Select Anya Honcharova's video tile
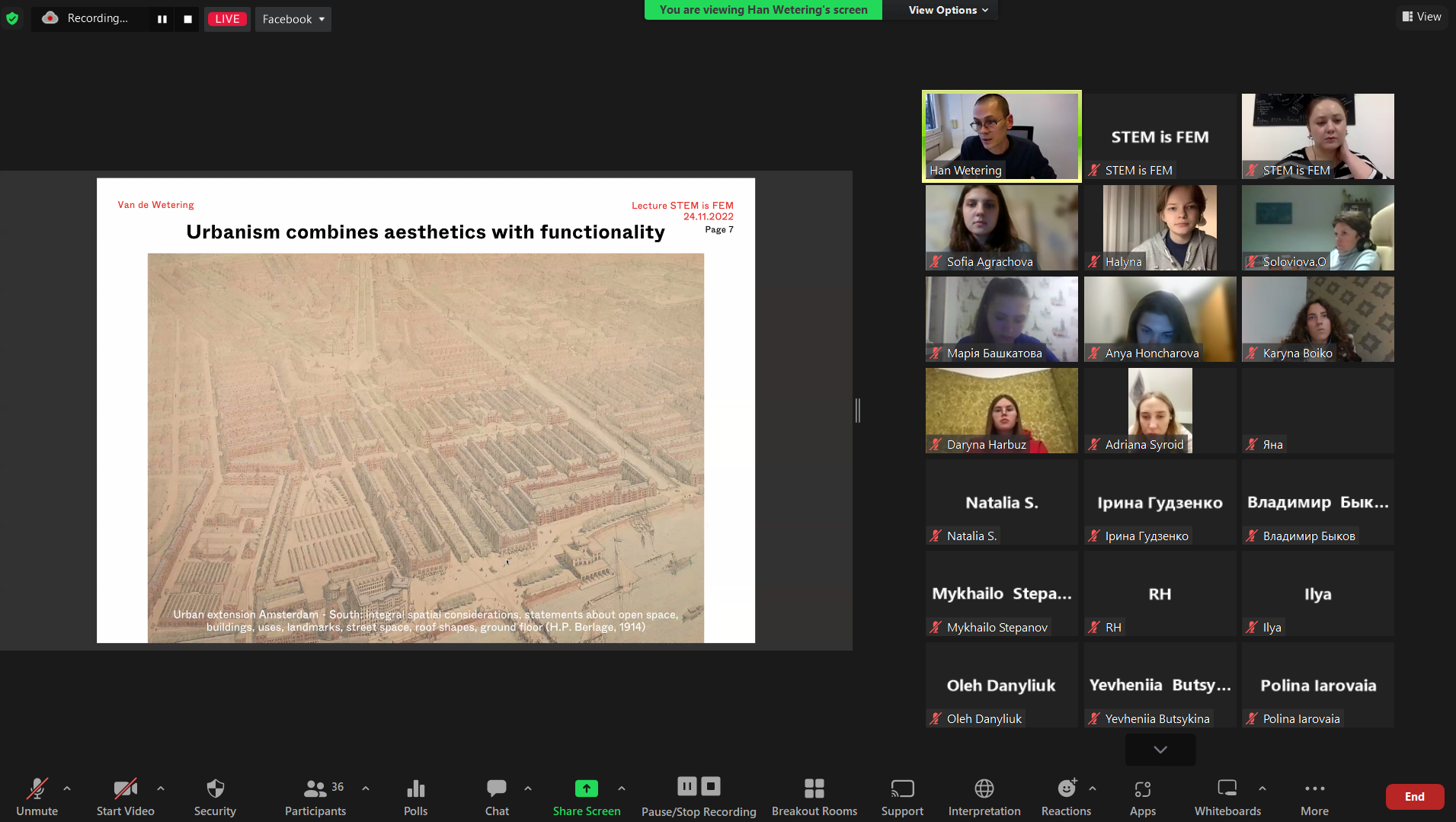This screenshot has width=1456, height=822. point(1160,319)
